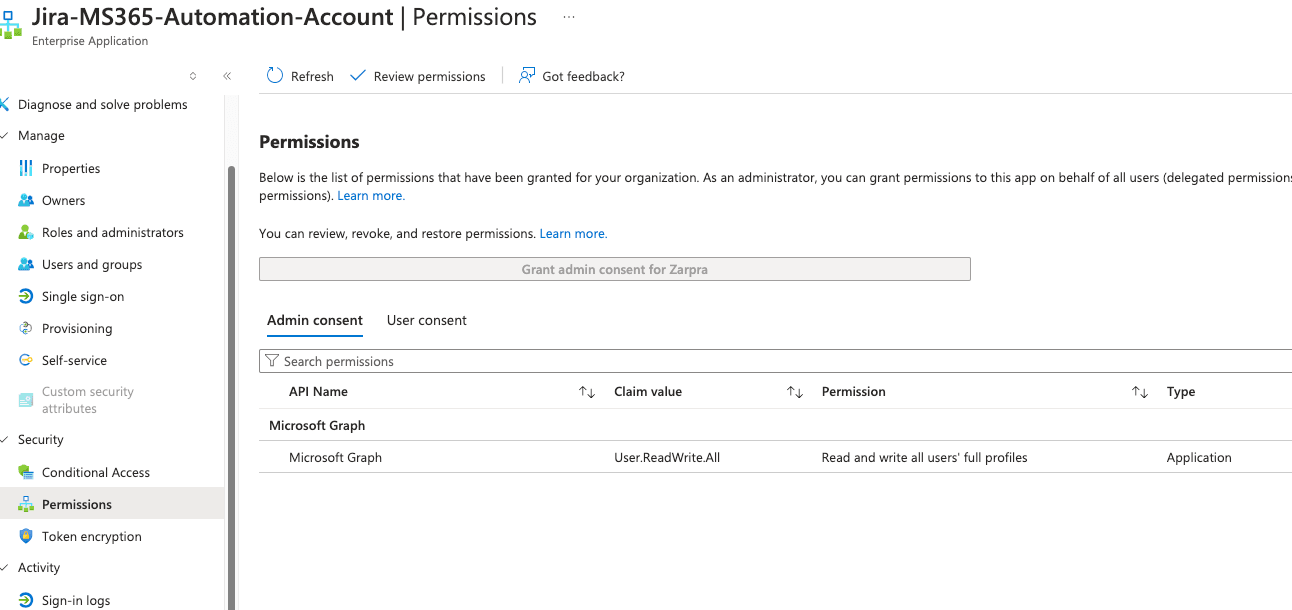The height and width of the screenshot is (610, 1292).
Task: Click the Application type cell
Action: [1199, 457]
